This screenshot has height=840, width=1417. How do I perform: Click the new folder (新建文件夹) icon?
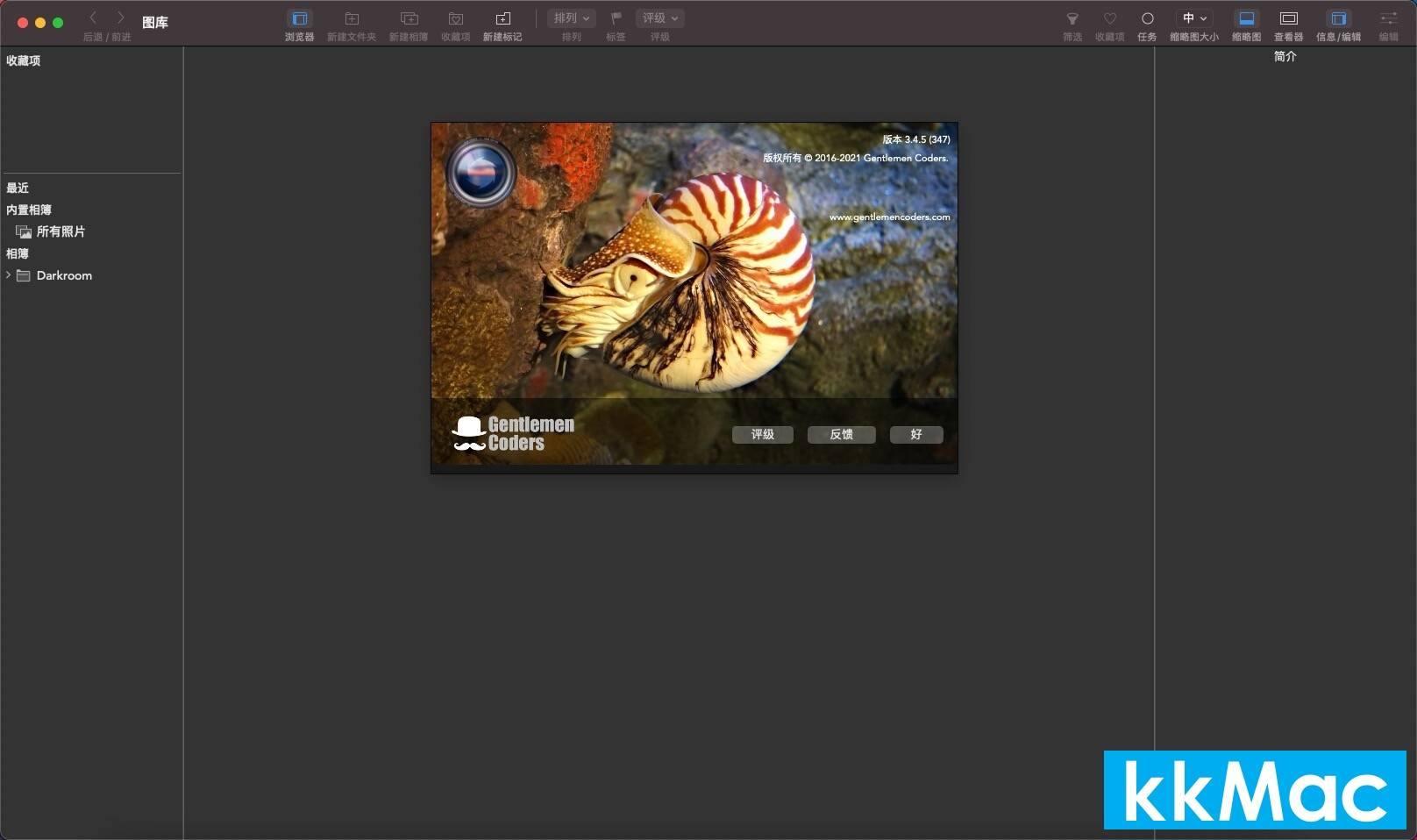pyautogui.click(x=352, y=18)
